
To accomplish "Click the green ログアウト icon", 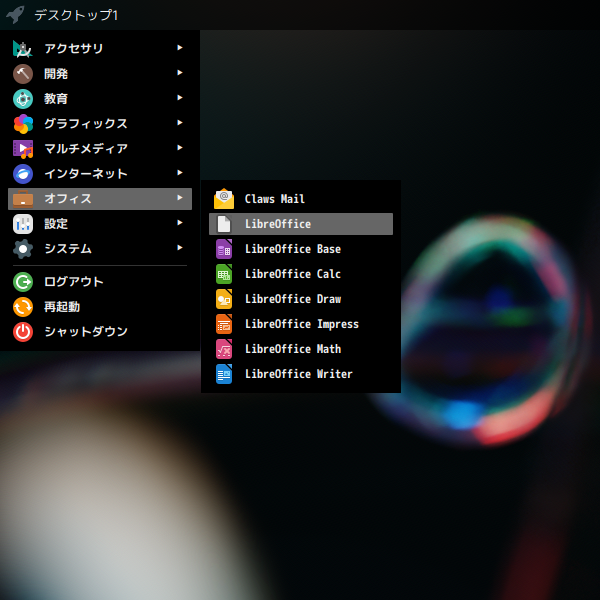I will point(23,282).
